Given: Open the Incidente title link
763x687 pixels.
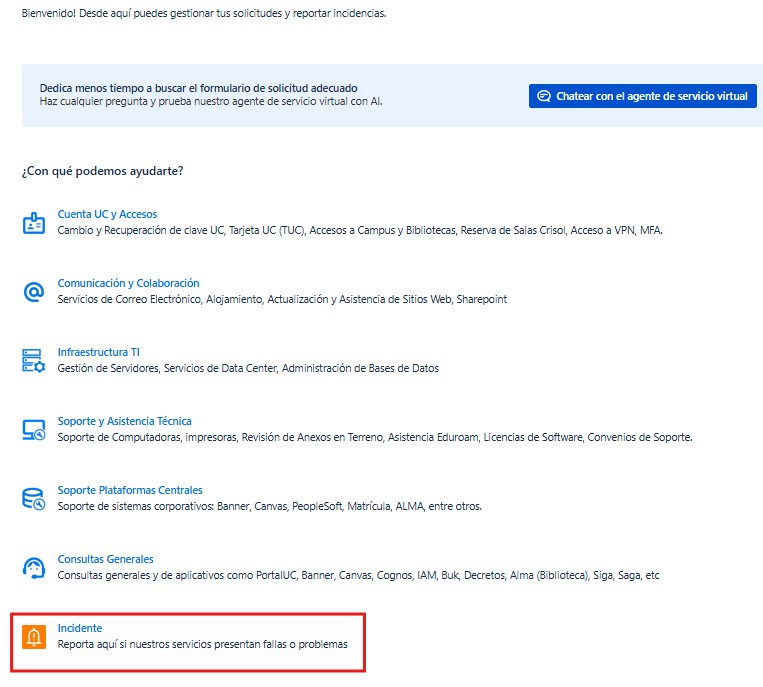Looking at the screenshot, I should click(80, 628).
